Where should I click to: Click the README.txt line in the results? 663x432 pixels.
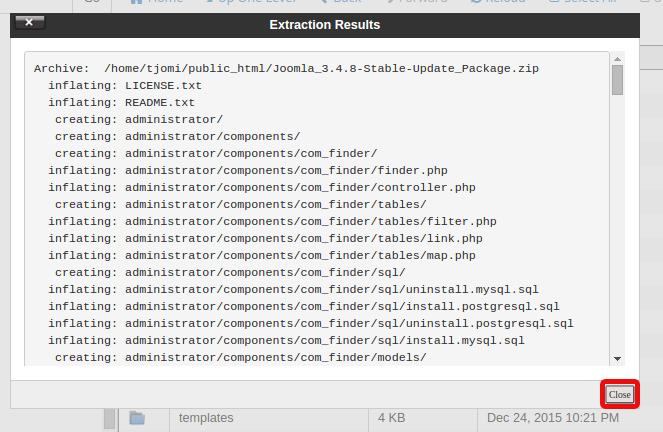point(121,102)
